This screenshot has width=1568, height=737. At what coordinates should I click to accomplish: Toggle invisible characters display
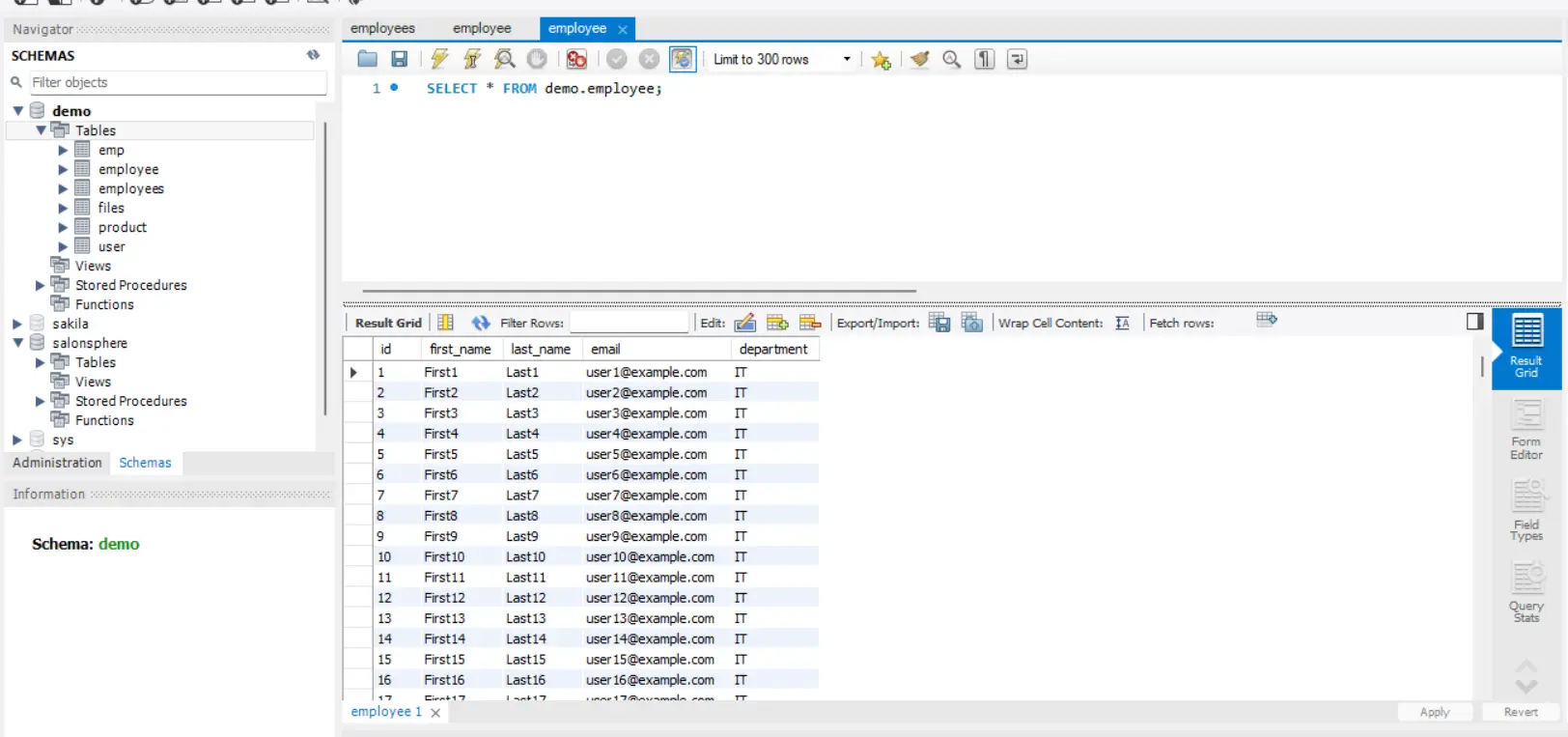point(984,59)
